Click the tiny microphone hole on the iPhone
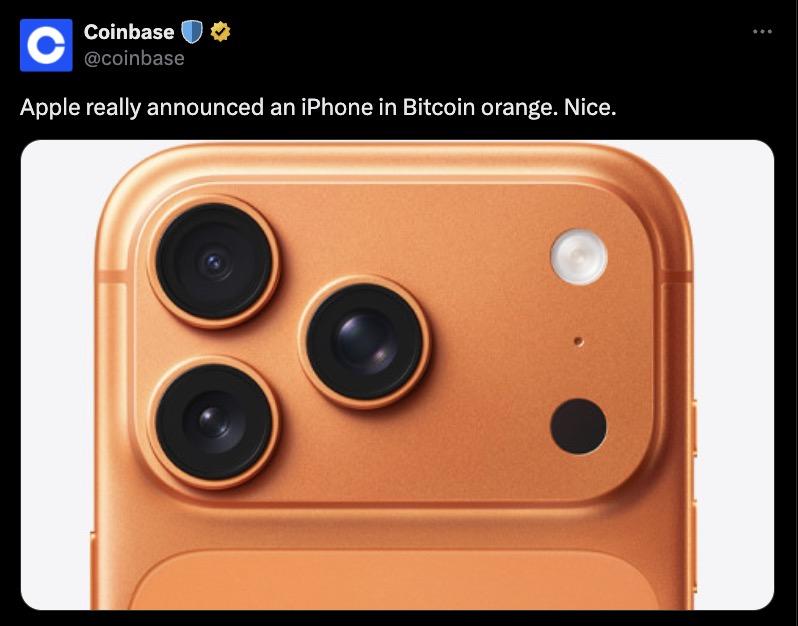Screen dimensions: 798x626 click(579, 342)
